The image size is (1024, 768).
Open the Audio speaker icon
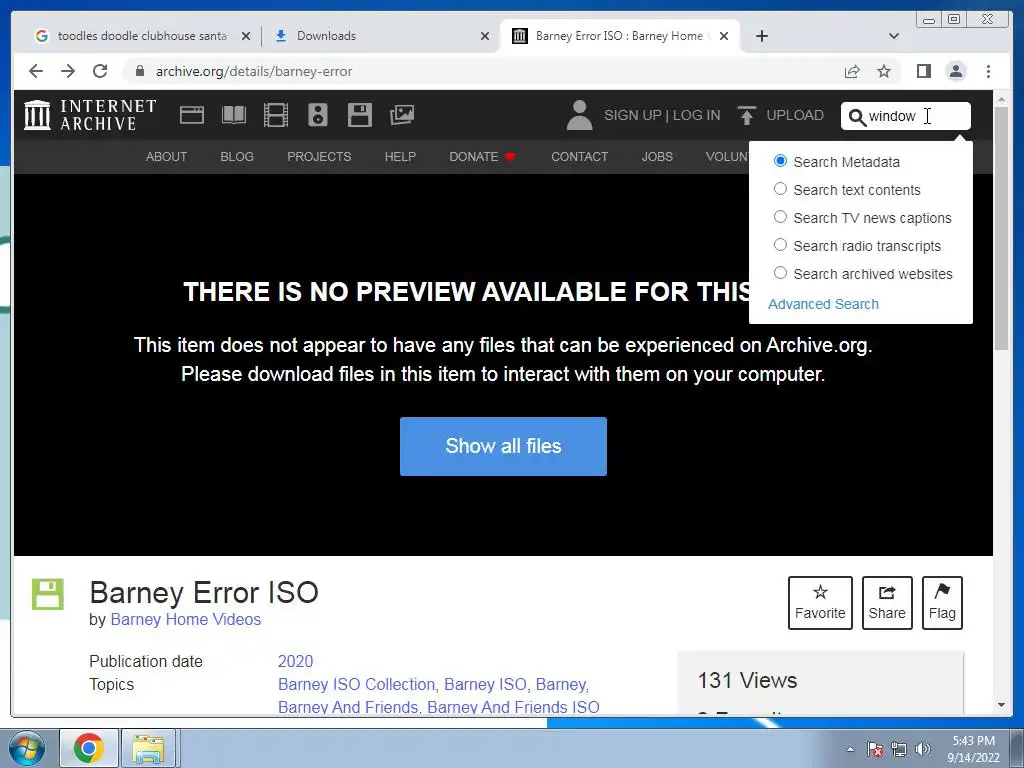click(317, 115)
